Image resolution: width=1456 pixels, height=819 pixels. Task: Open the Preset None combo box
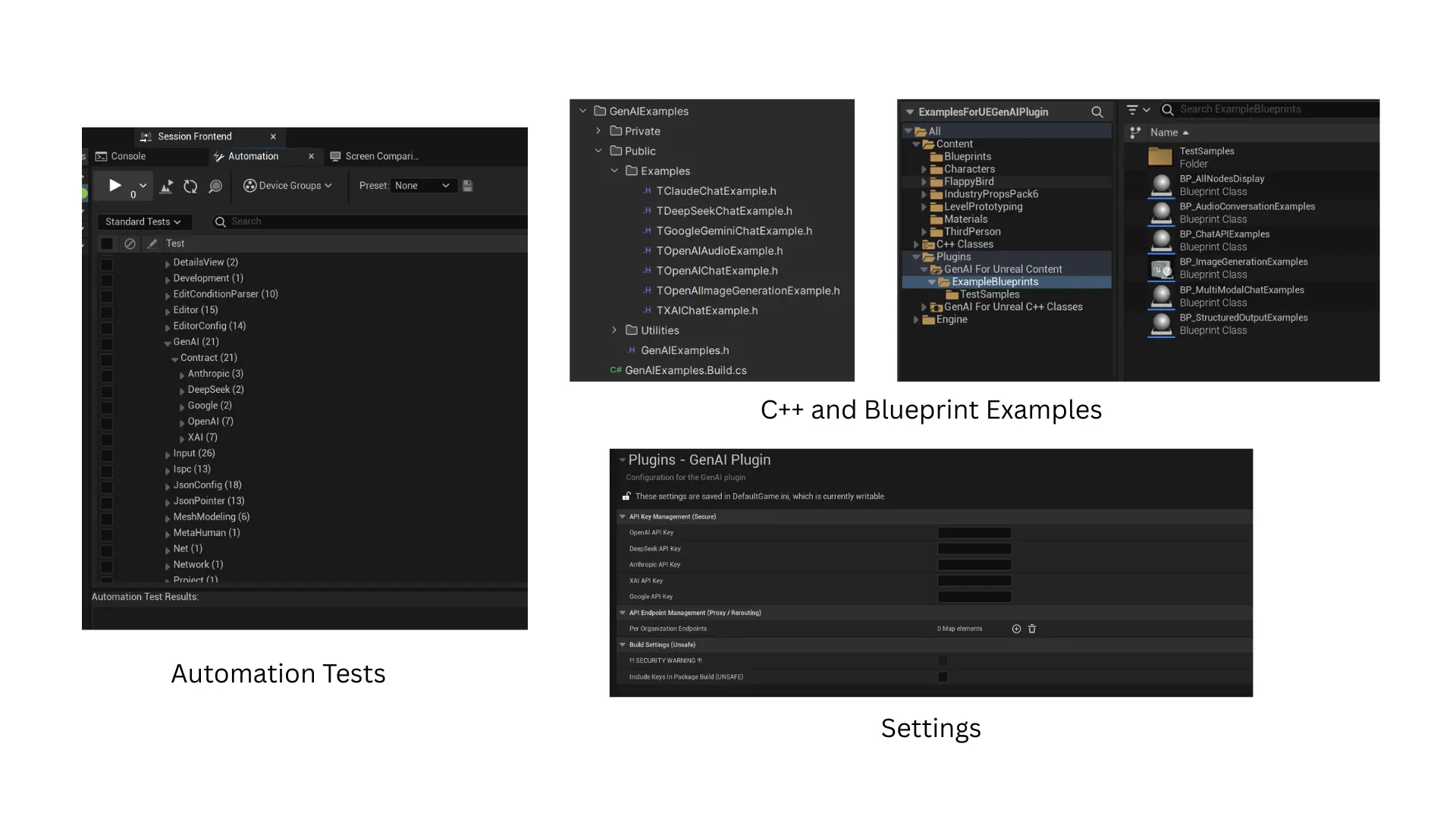(x=422, y=186)
